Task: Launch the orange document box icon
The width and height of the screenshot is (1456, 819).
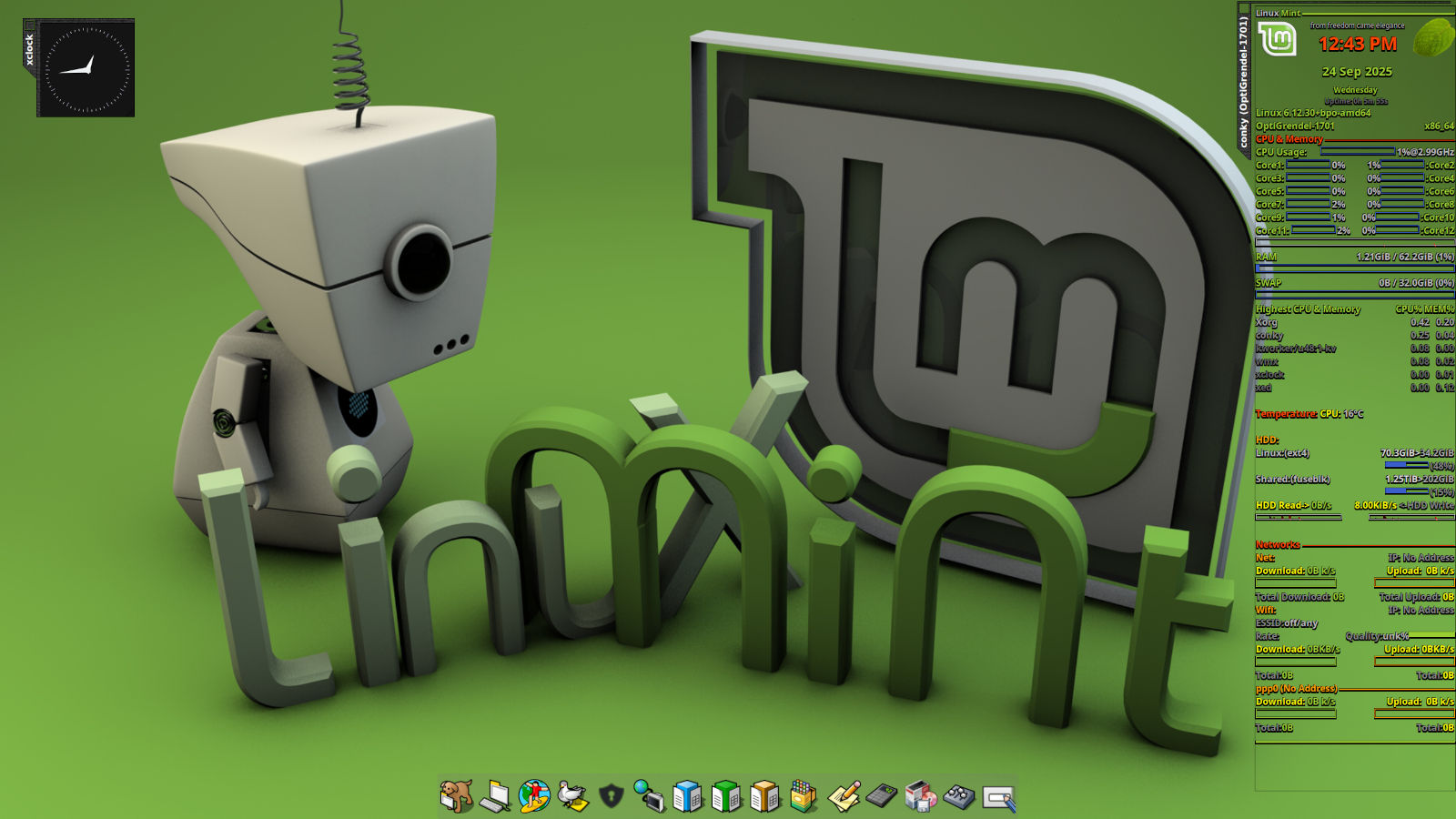Action: point(765,796)
